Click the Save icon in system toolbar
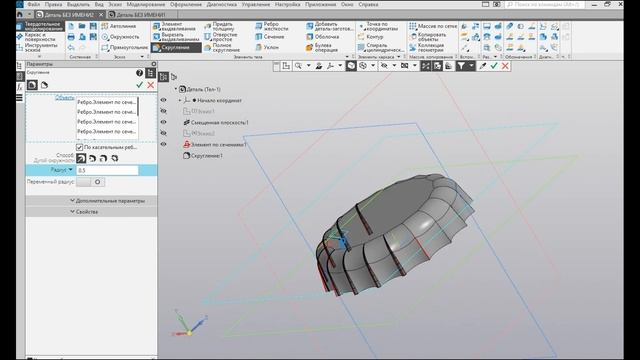This screenshot has height=360, width=640. coord(93,26)
